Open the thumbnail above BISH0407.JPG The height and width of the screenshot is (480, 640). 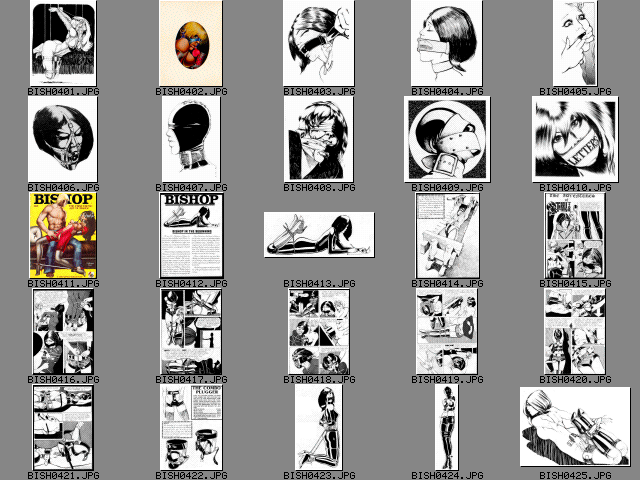pos(191,139)
